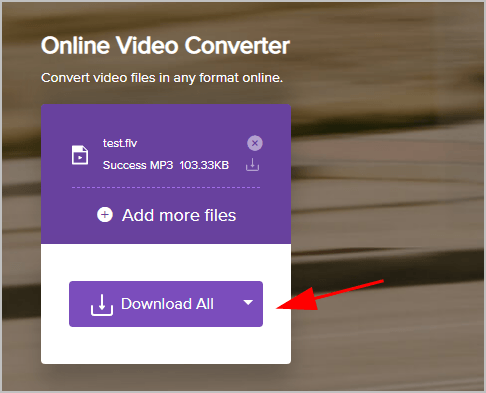Viewport: 486px width, 393px height.
Task: Click the Online Video Converter heading
Action: pyautogui.click(x=165, y=46)
